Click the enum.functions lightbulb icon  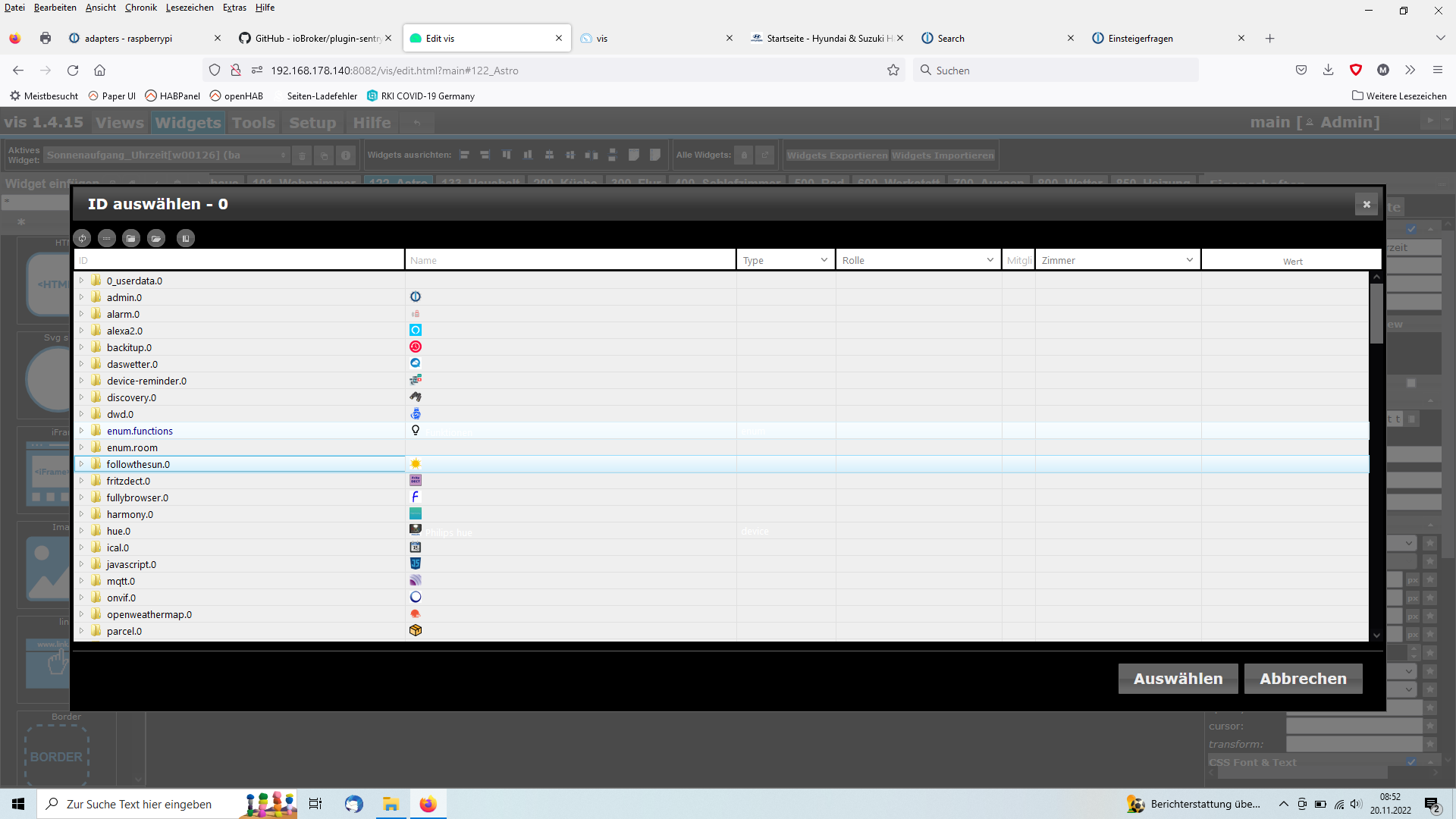click(x=416, y=431)
